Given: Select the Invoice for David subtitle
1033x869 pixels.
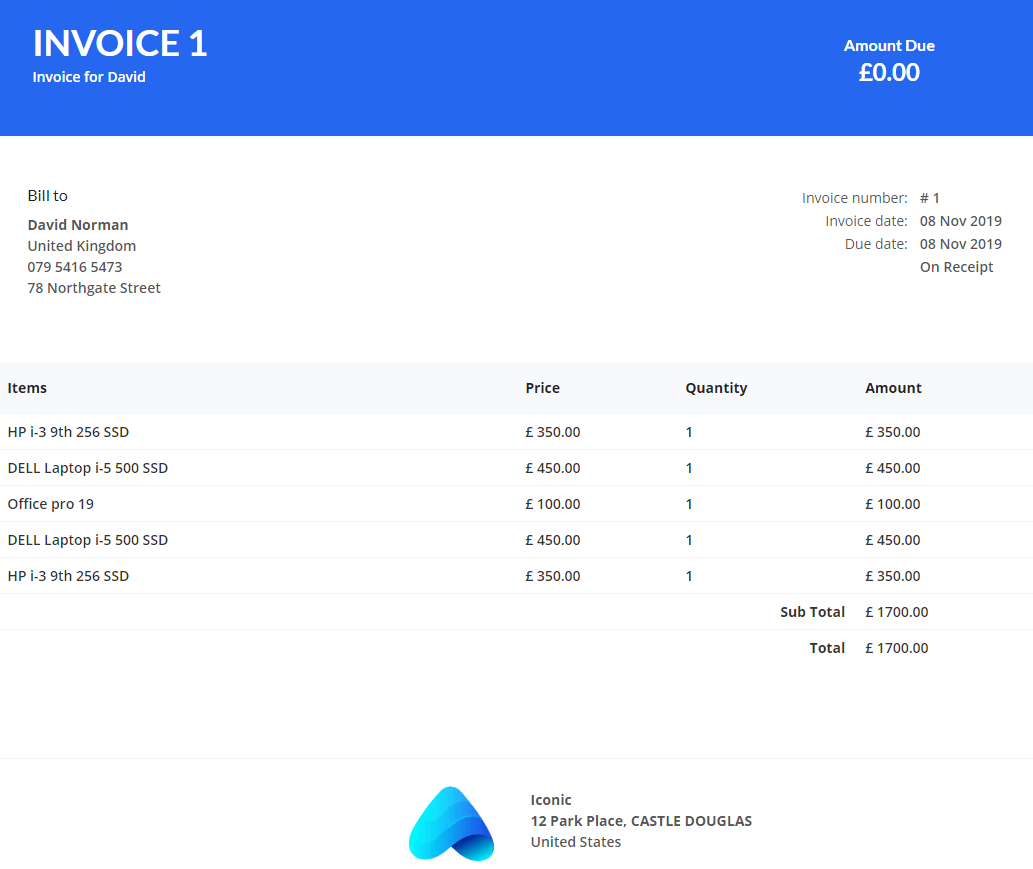Looking at the screenshot, I should click(89, 76).
